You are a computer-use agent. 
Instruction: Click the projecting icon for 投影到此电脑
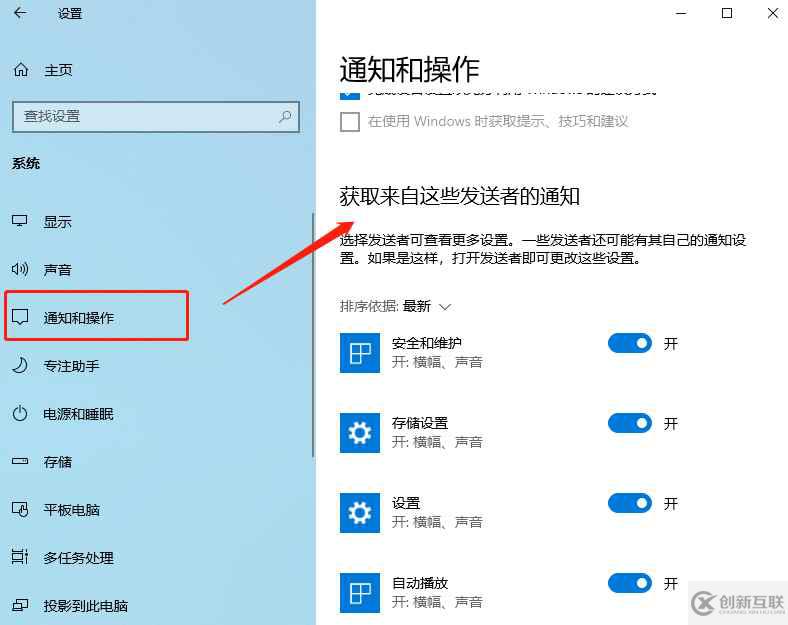[x=20, y=605]
